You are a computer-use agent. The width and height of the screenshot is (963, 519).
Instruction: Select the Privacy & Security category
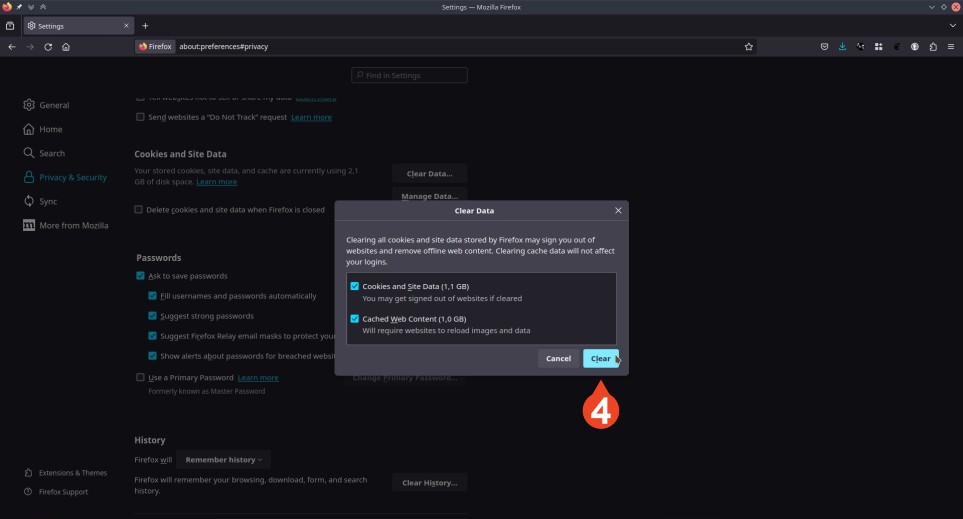[72, 177]
